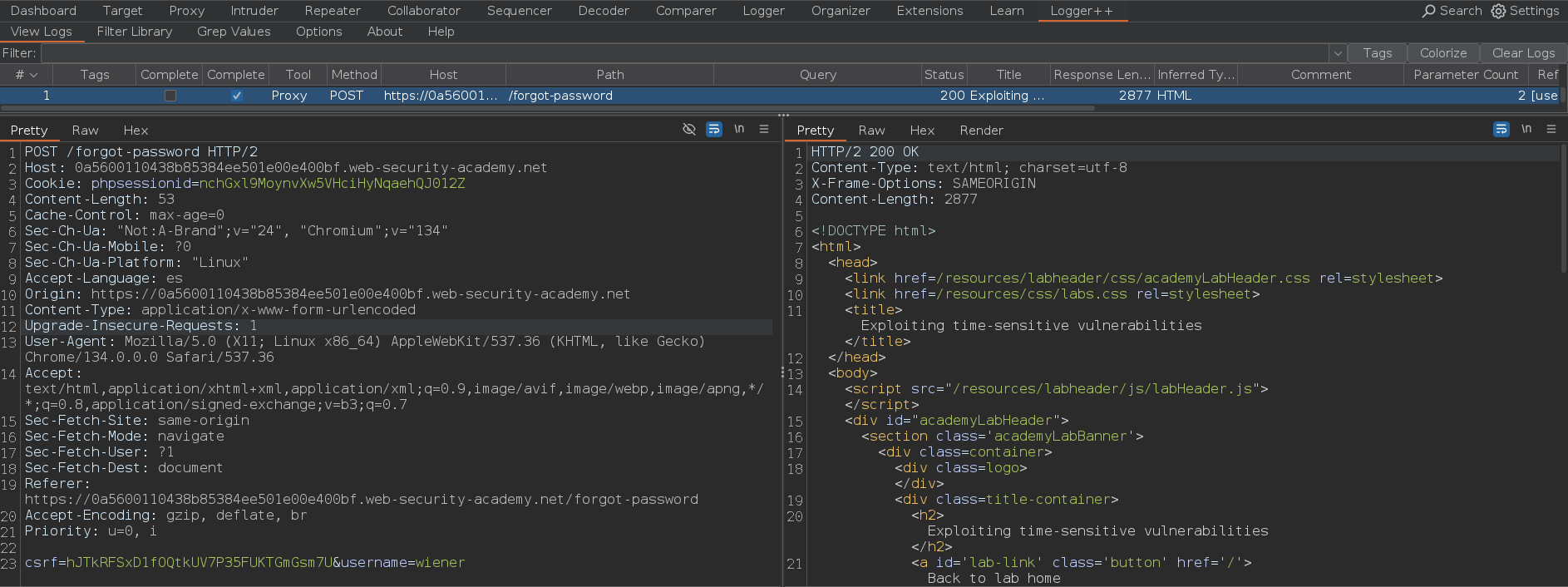Viewport: 1568px width, 587px height.
Task: Click the Tags button beside the filter
Action: click(x=1377, y=53)
